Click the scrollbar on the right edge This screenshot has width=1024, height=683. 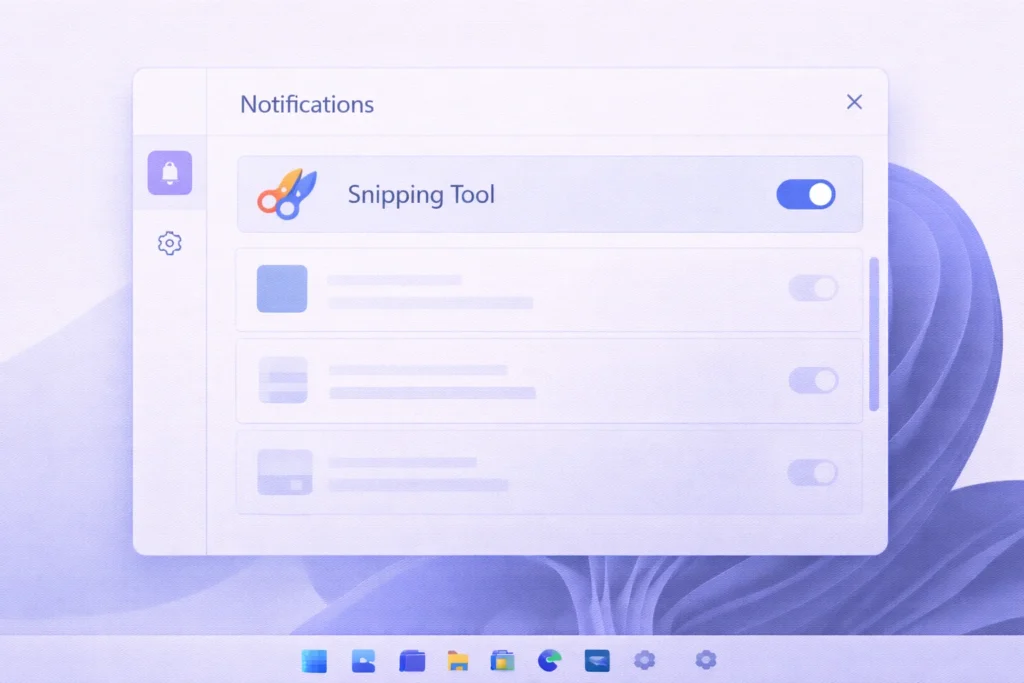[875, 330]
